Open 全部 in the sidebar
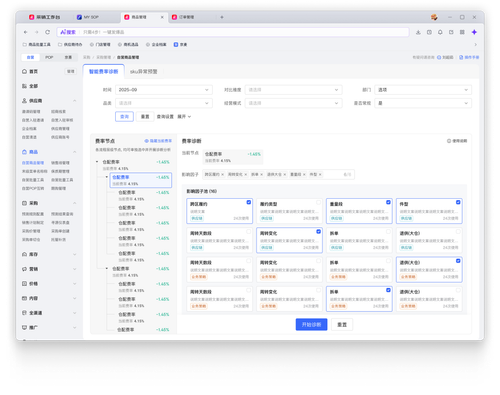This screenshot has width=500, height=395. coord(30,86)
